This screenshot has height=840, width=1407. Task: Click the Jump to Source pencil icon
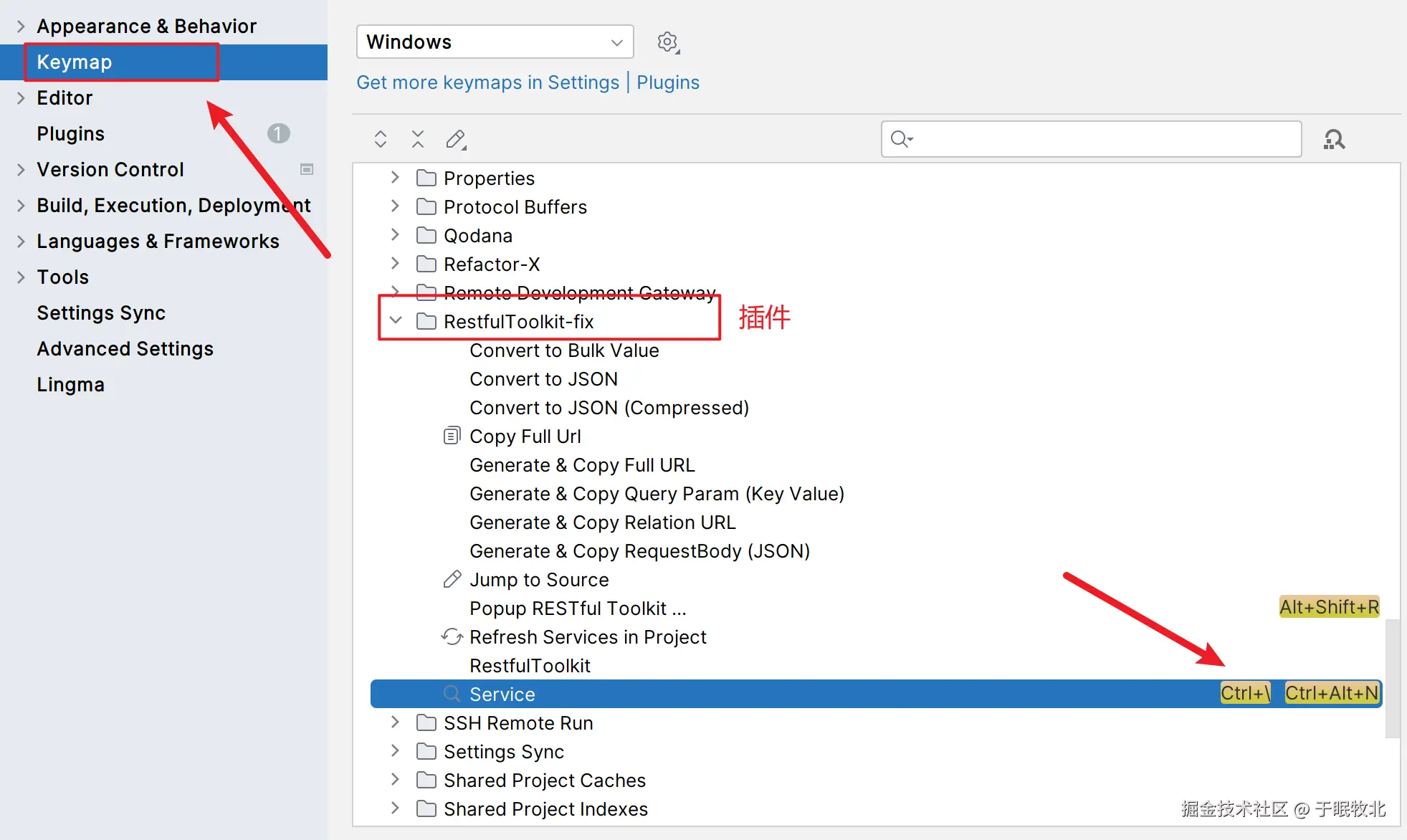tap(452, 579)
